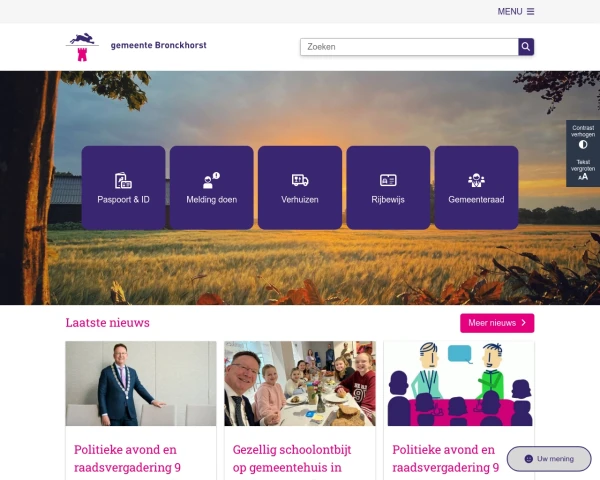Click the gemeente Bronckhorst hare logo
The width and height of the screenshot is (600, 480).
[x=82, y=47]
